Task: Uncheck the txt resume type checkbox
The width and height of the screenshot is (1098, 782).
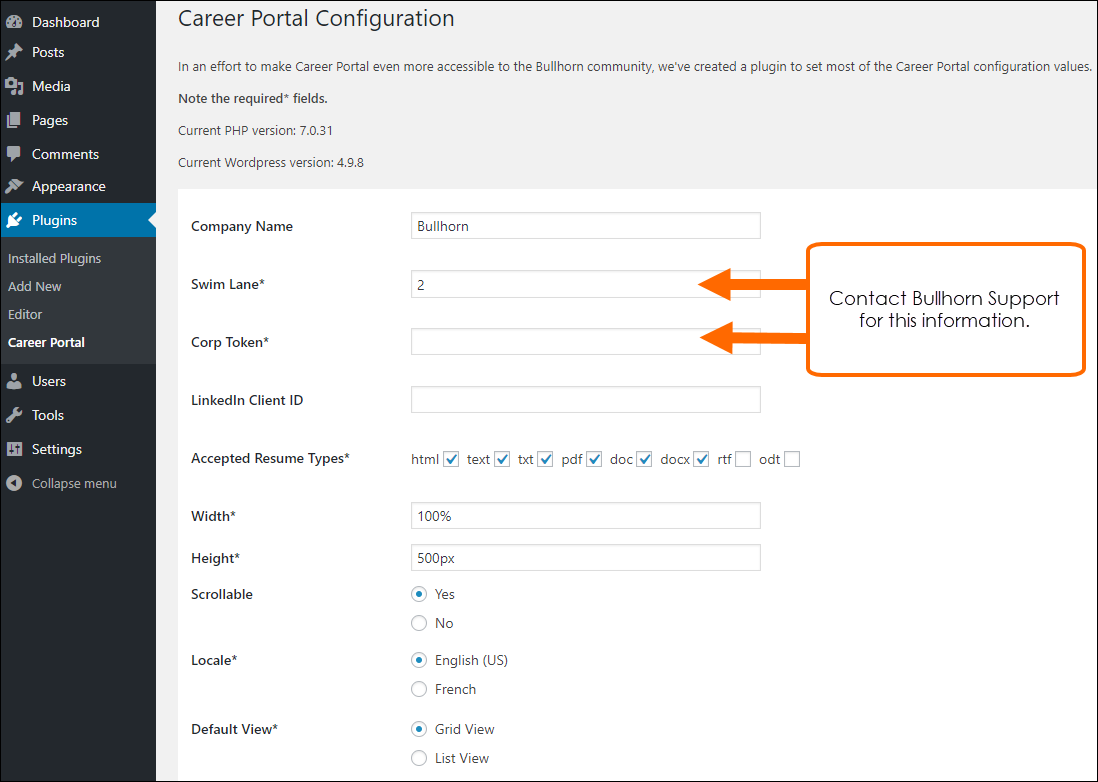Action: 545,459
